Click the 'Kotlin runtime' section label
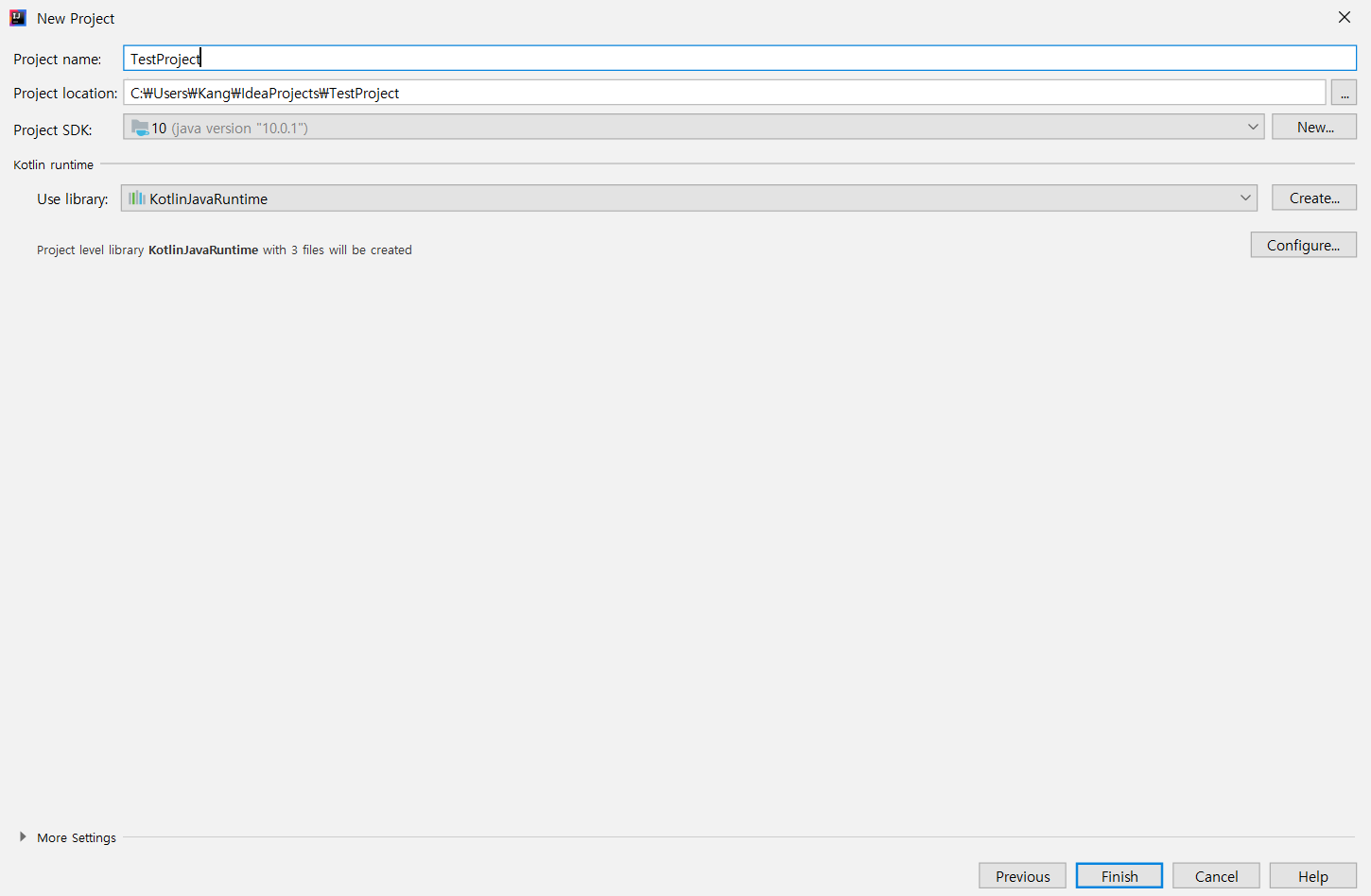 (53, 164)
